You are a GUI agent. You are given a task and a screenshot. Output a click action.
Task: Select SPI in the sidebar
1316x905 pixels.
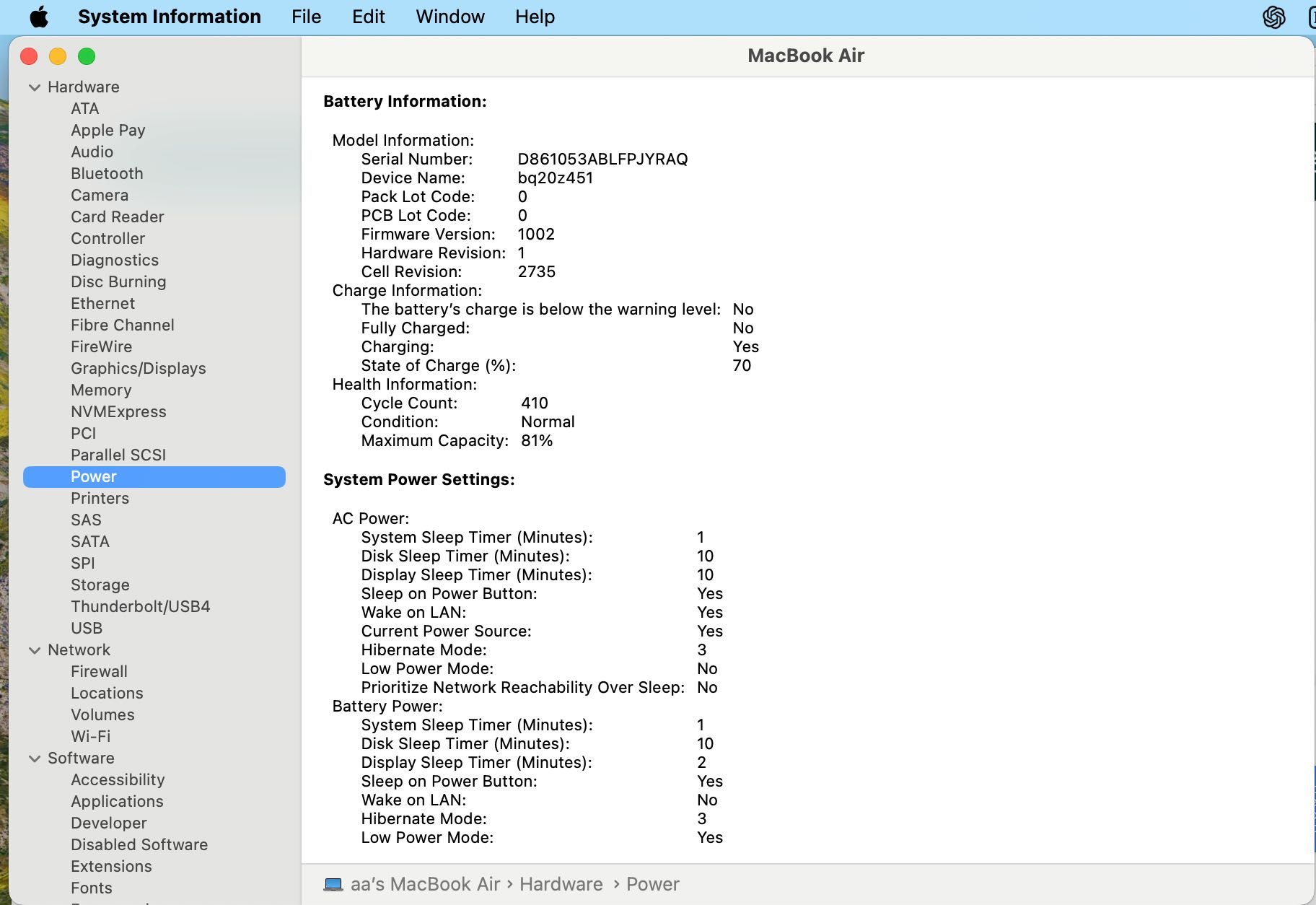tap(83, 563)
